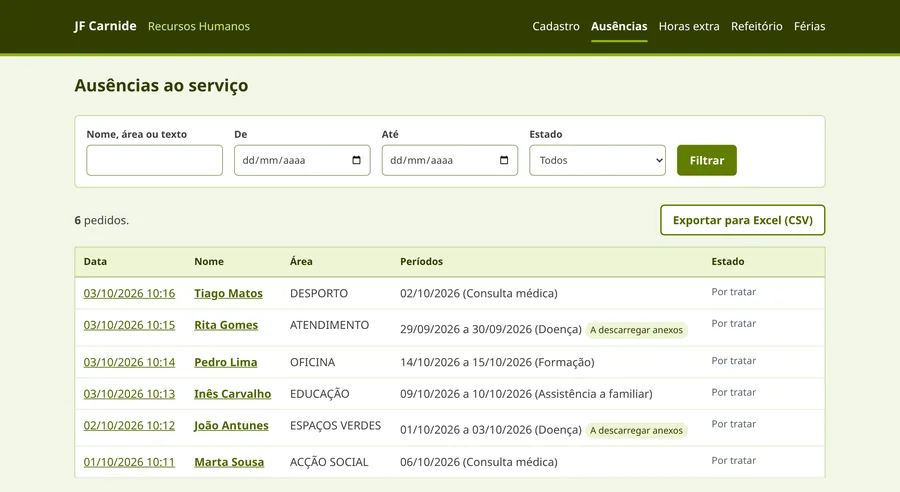
Task: Go to the Cadastro menu
Action: click(x=556, y=26)
